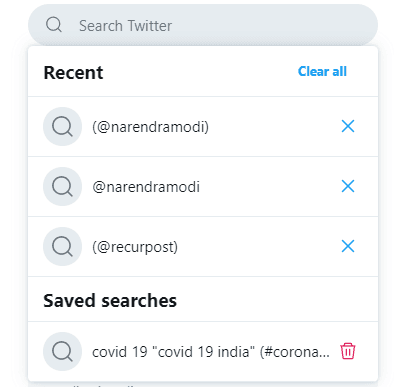Click the Saved searches section heading
Screen dimensions: 394x387
[110, 300]
